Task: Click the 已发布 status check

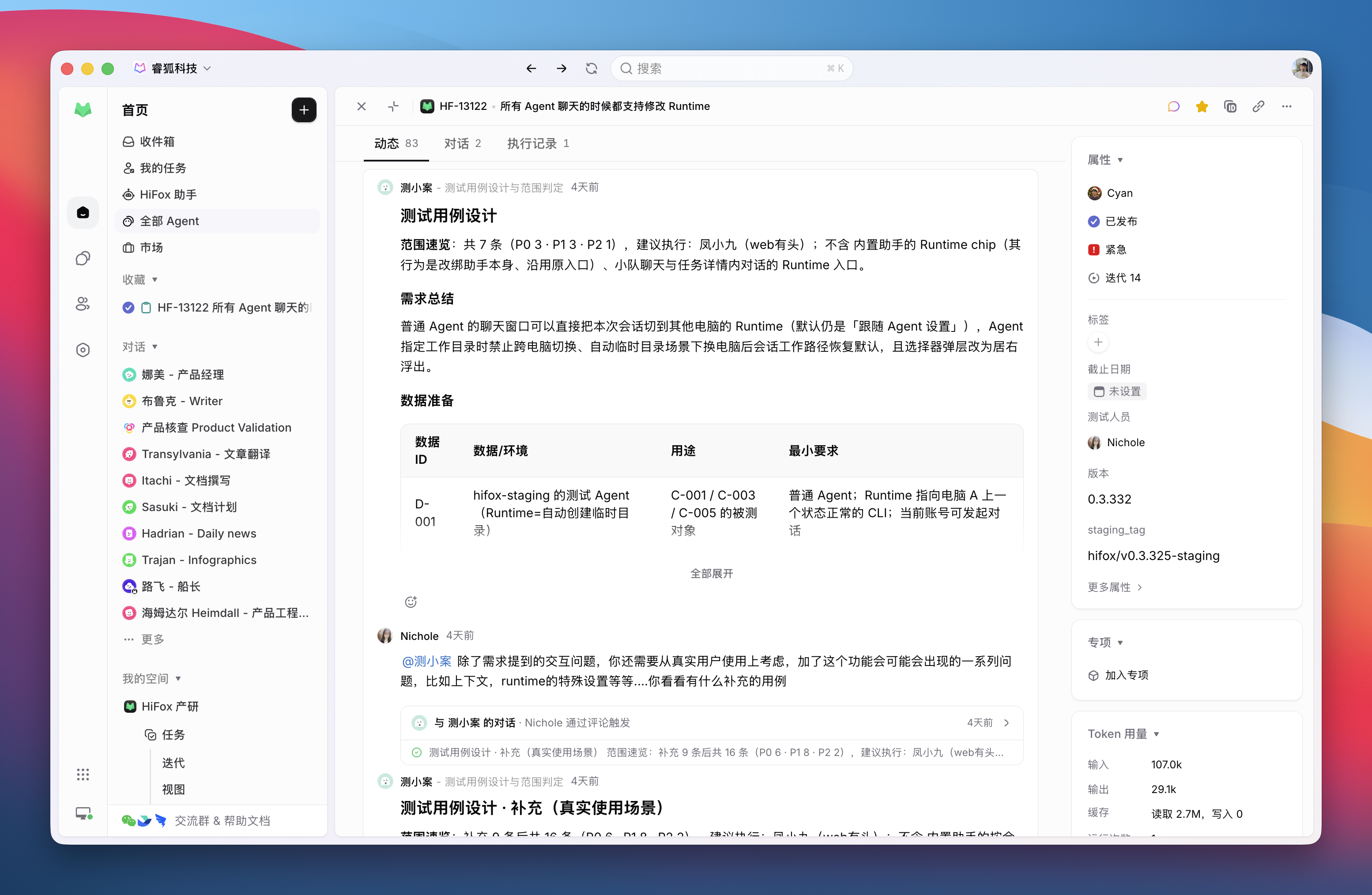Action: click(x=1093, y=221)
